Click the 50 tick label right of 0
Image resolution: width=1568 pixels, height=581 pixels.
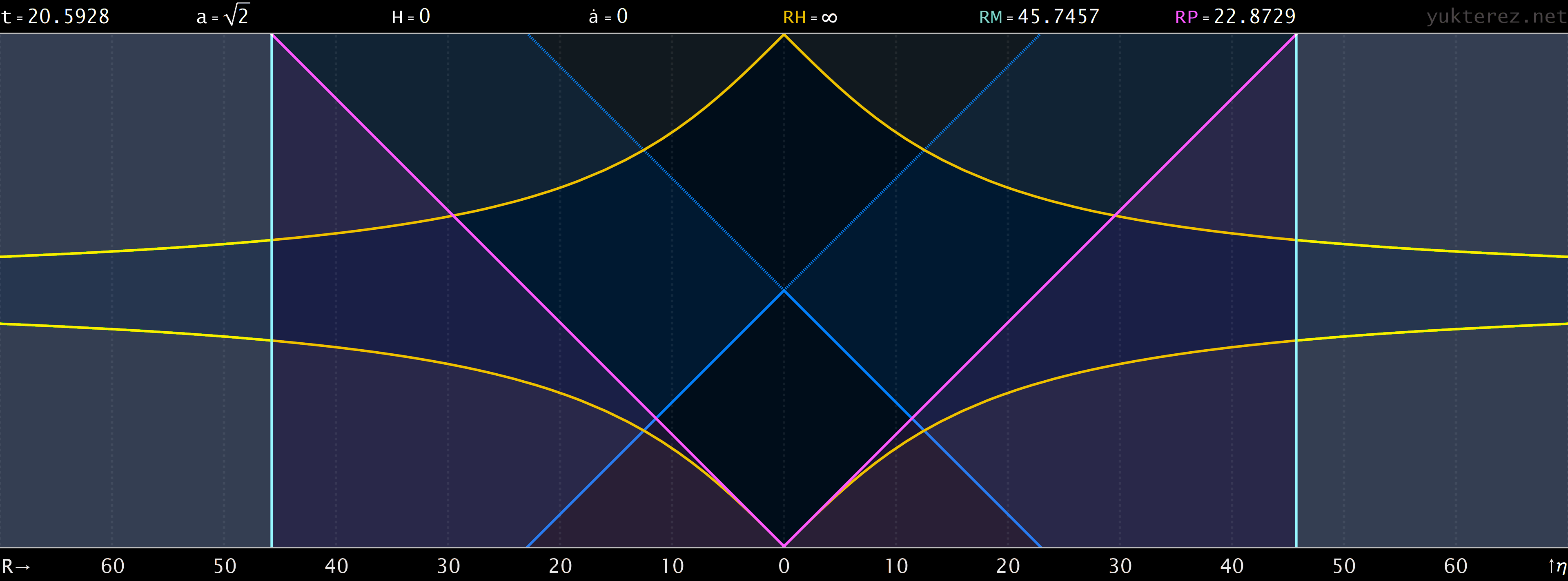point(1344,566)
